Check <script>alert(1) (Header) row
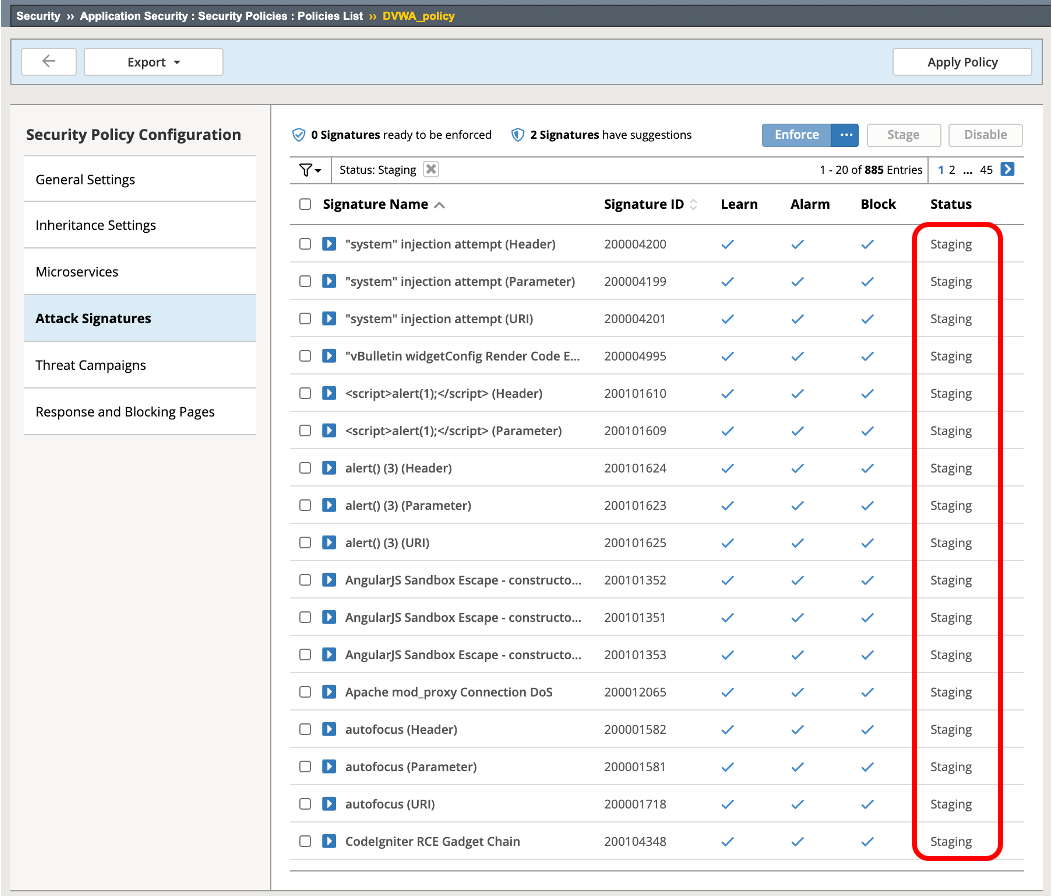Screen dimensions: 1052x896 pos(305,393)
